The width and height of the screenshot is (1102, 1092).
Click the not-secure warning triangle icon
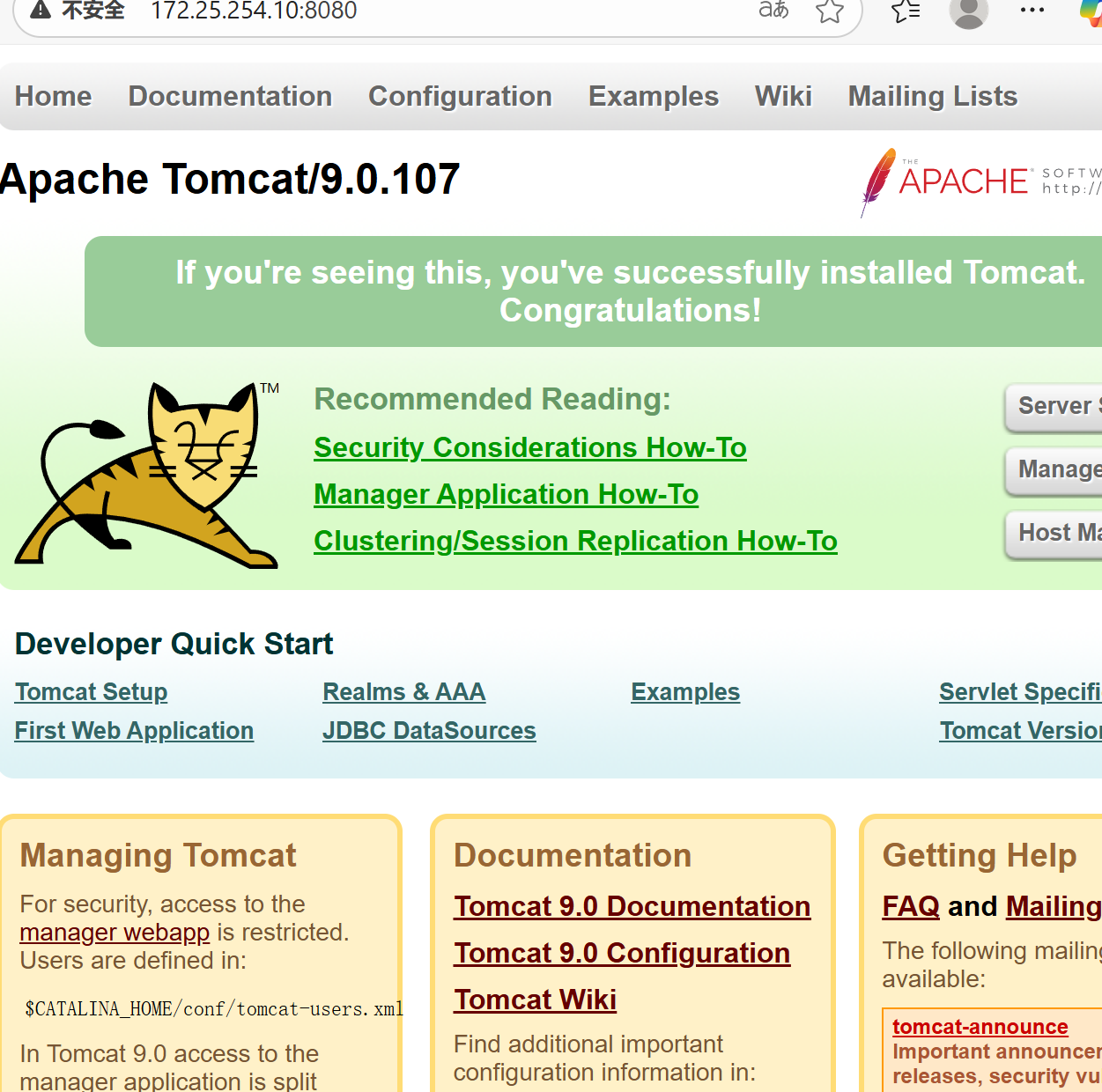click(41, 11)
